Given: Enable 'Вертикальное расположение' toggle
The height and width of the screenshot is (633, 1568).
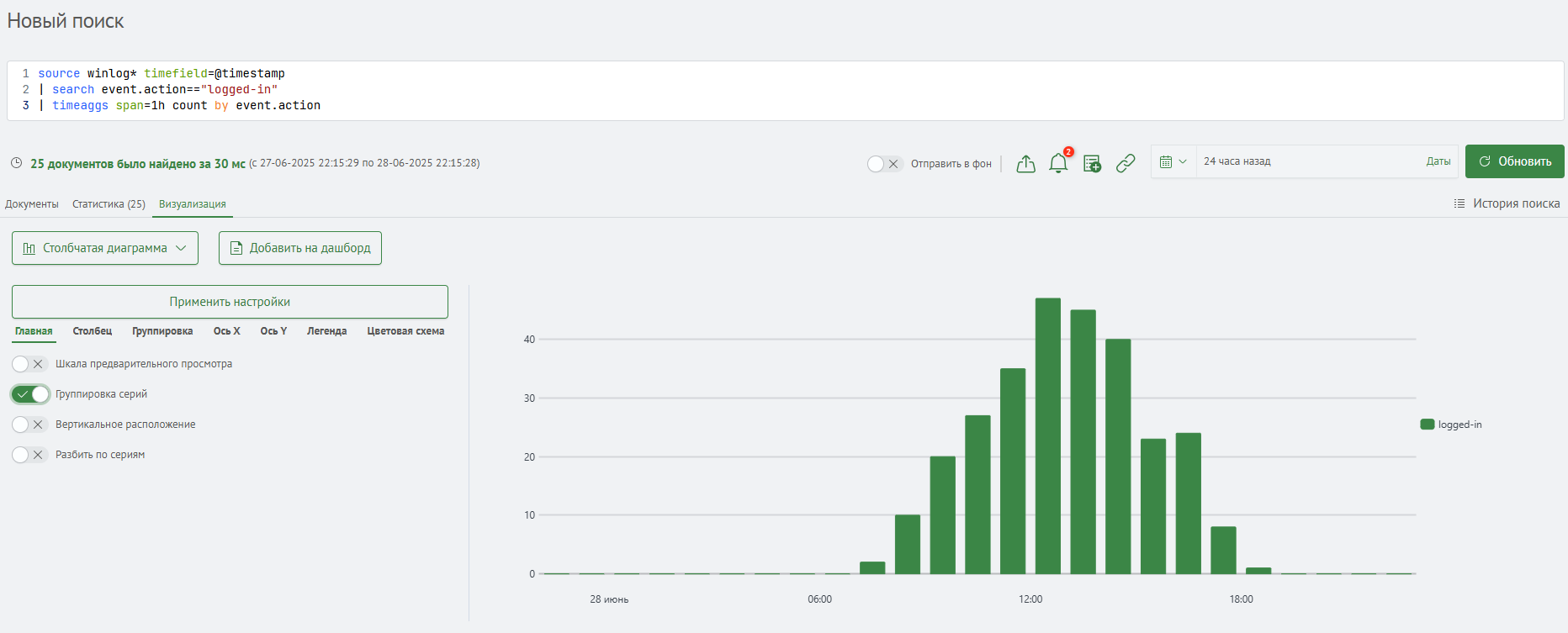Looking at the screenshot, I should pyautogui.click(x=30, y=425).
